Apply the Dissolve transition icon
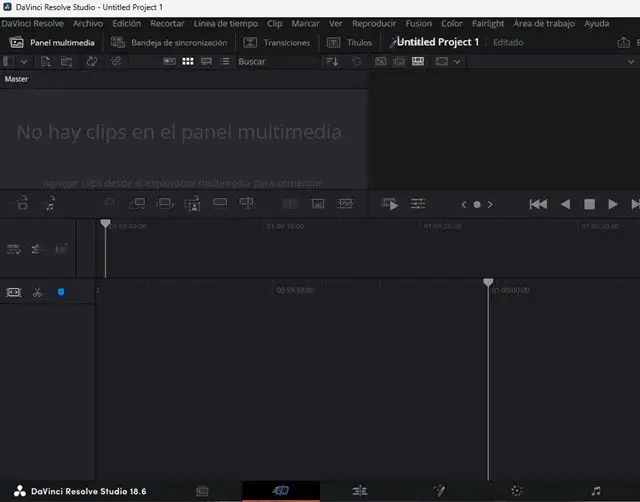 318,204
